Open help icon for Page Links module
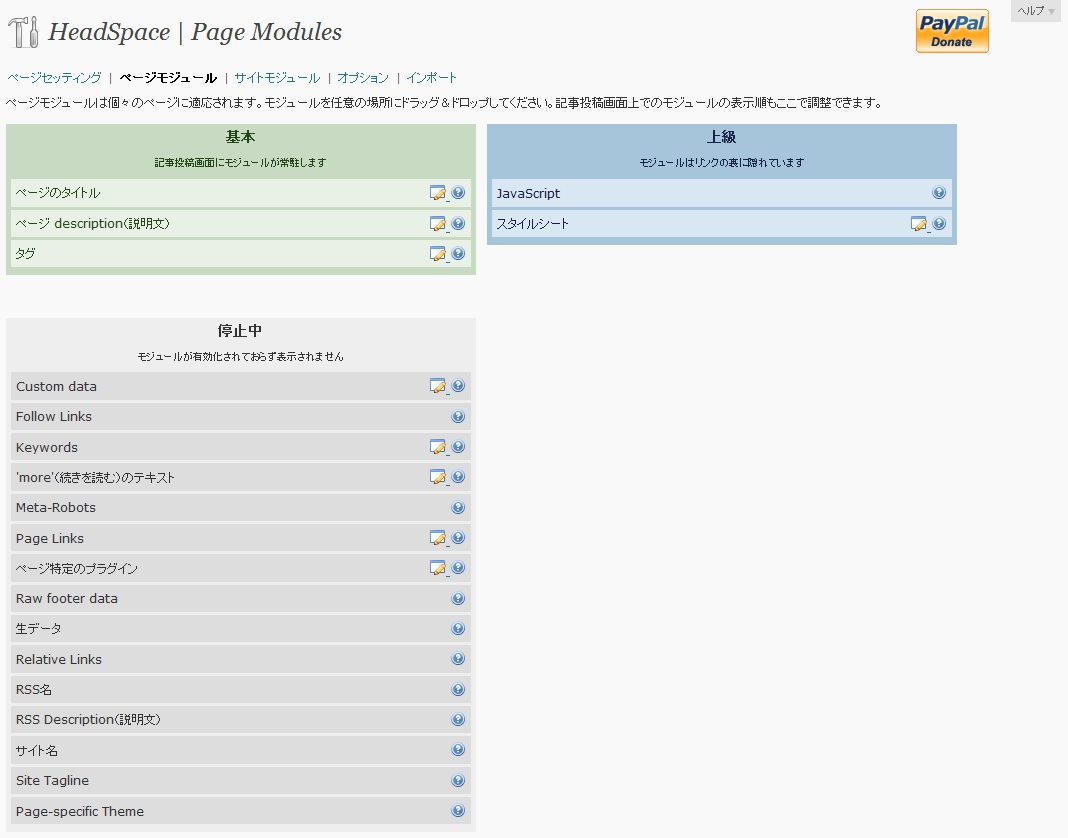Image resolution: width=1068 pixels, height=838 pixels. pos(458,538)
